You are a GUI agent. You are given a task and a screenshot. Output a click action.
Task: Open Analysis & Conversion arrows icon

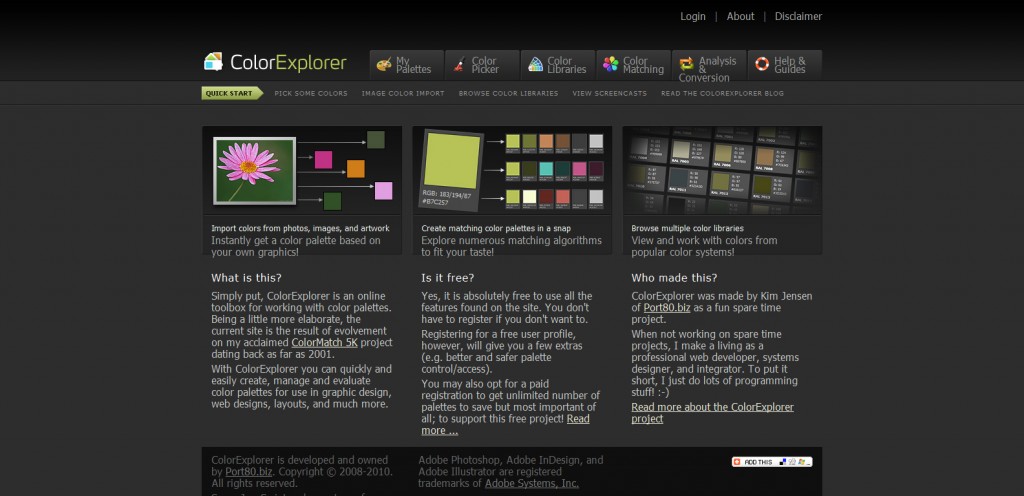(686, 64)
